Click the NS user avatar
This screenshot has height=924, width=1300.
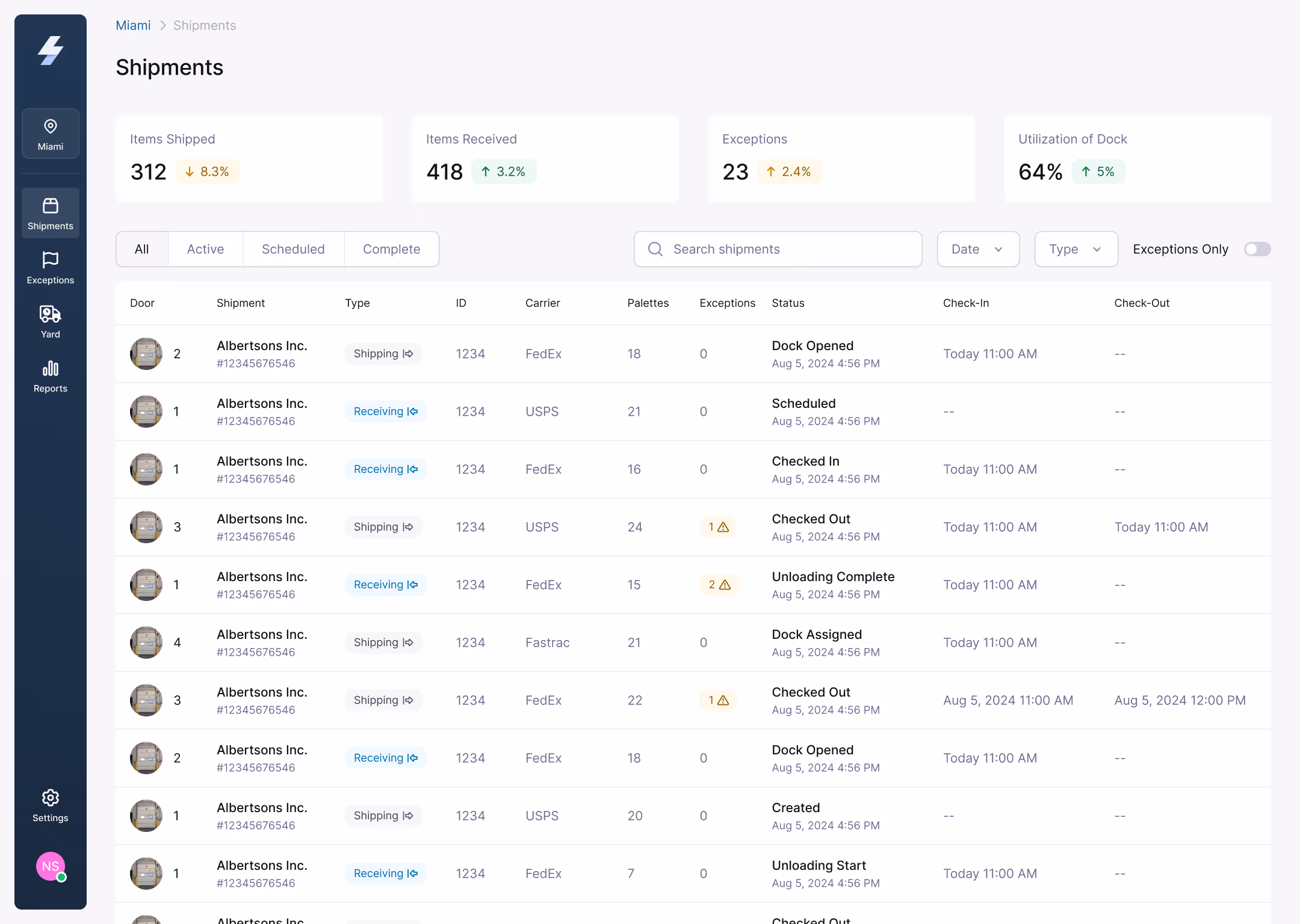coord(51,866)
